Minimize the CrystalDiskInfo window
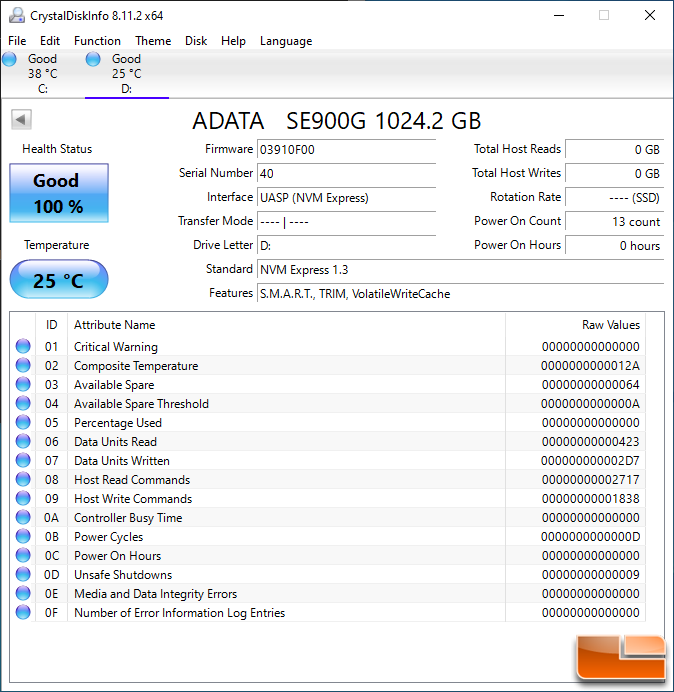Viewport: 674px width, 692px height. tap(559, 15)
